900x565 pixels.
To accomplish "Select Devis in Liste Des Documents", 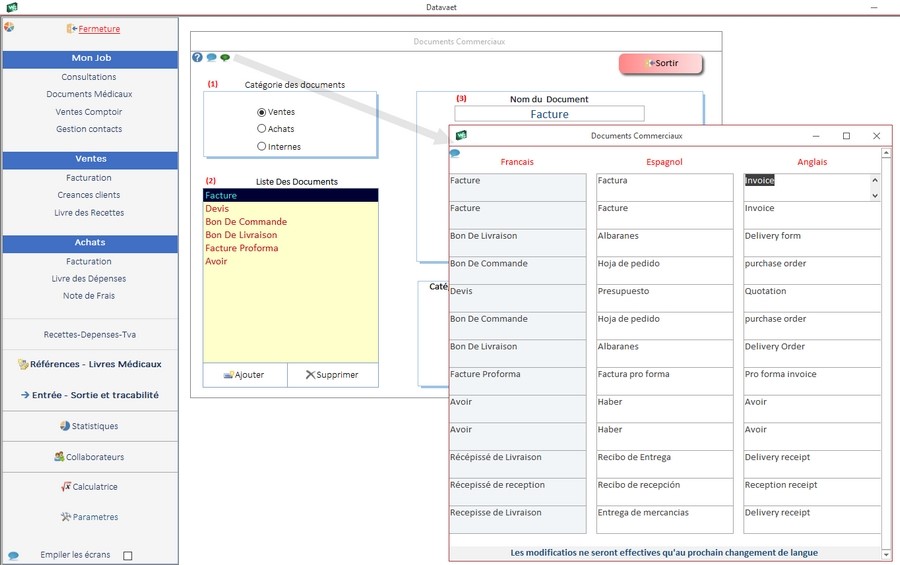I will coord(290,208).
